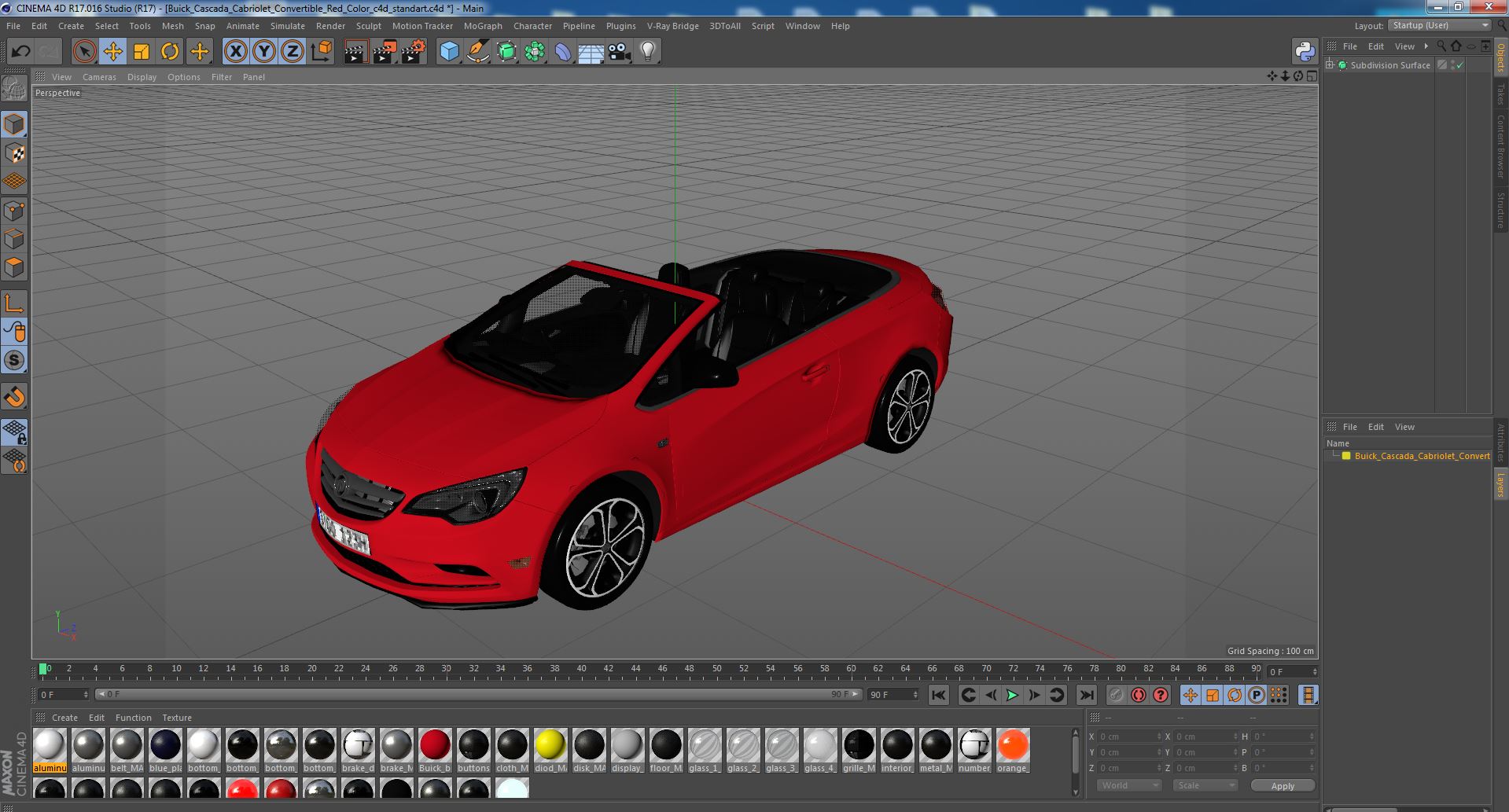Screen dimensions: 1509x812
Task: Select the diod_M yellow material
Action: click(550, 751)
